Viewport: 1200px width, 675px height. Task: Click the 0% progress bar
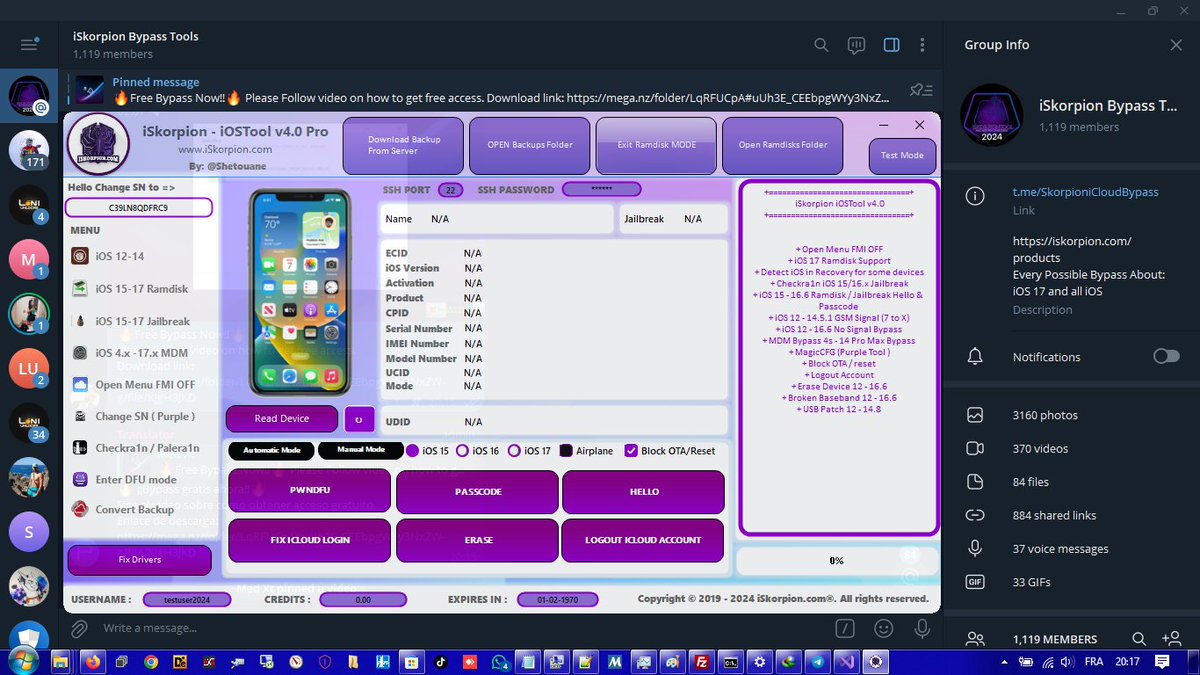tap(836, 561)
